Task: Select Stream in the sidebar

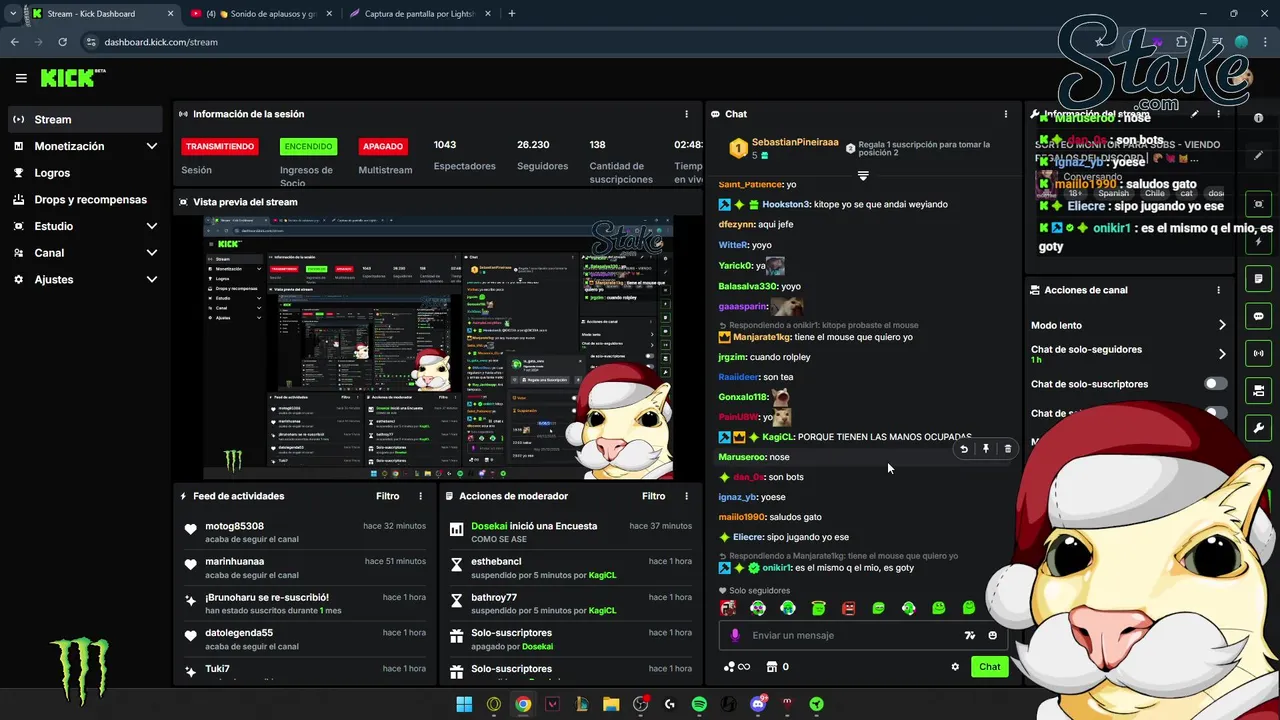Action: (x=84, y=119)
